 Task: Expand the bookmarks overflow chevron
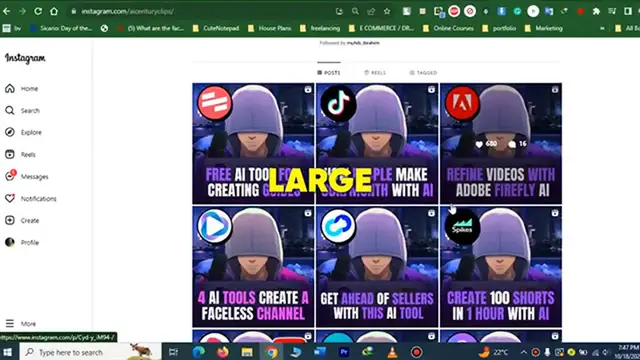(602, 28)
